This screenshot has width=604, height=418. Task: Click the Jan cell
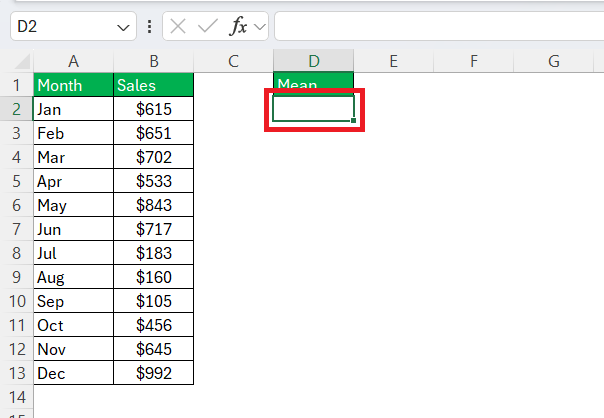(74, 109)
